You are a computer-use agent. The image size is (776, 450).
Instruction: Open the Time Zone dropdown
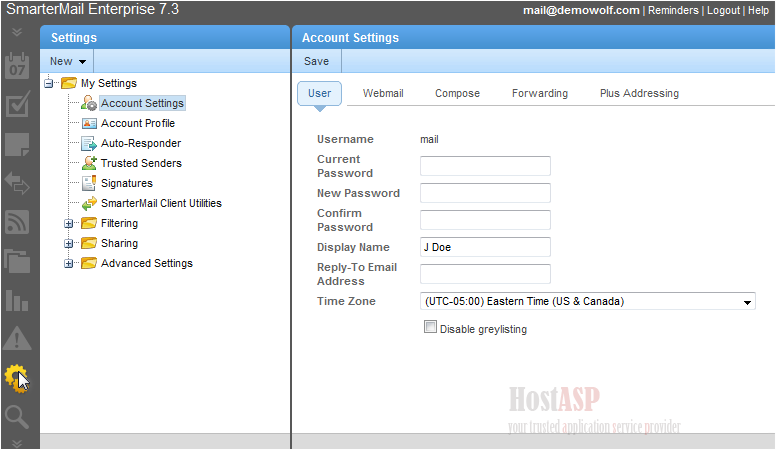[587, 301]
